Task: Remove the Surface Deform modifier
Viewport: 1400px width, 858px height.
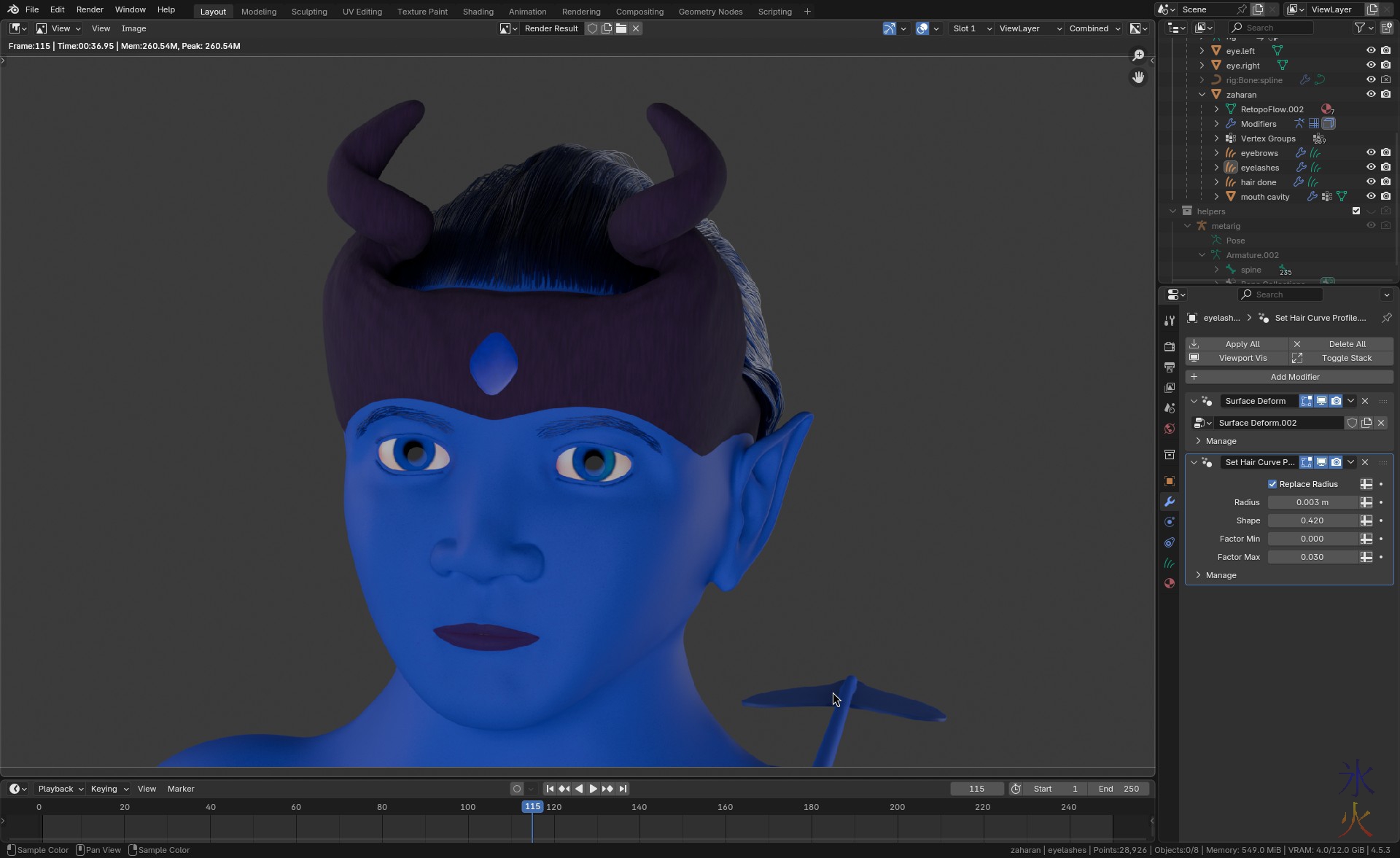Action: (1365, 401)
